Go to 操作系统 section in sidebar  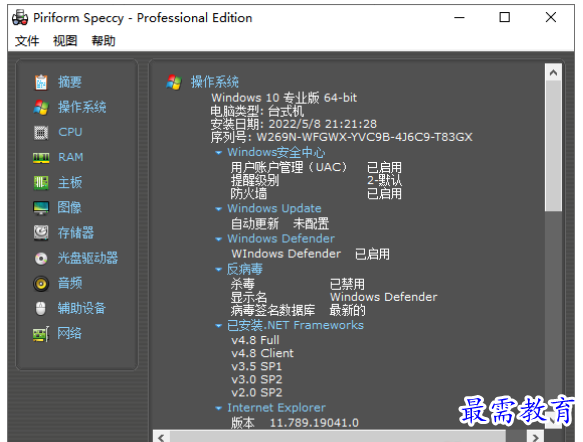[82, 107]
